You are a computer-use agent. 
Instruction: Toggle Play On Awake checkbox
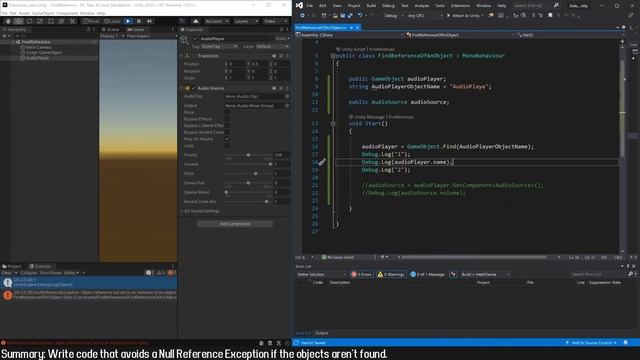227,139
